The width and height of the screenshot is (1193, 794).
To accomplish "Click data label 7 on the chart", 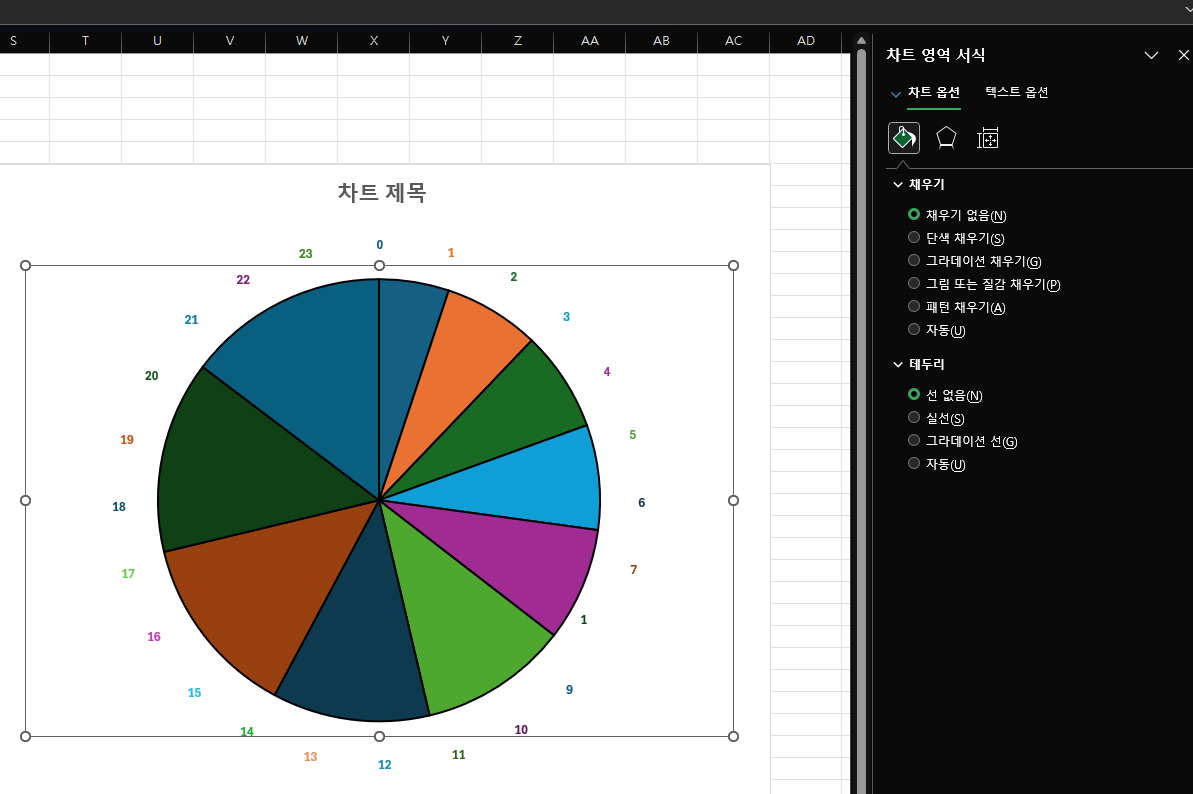I will (x=634, y=569).
